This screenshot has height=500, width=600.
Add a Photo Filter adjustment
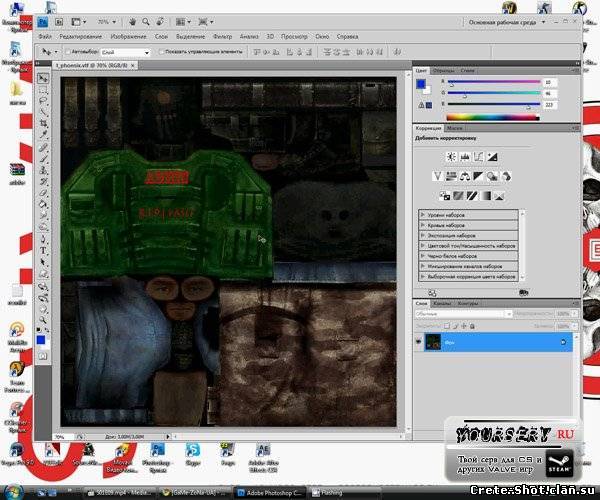[x=492, y=176]
